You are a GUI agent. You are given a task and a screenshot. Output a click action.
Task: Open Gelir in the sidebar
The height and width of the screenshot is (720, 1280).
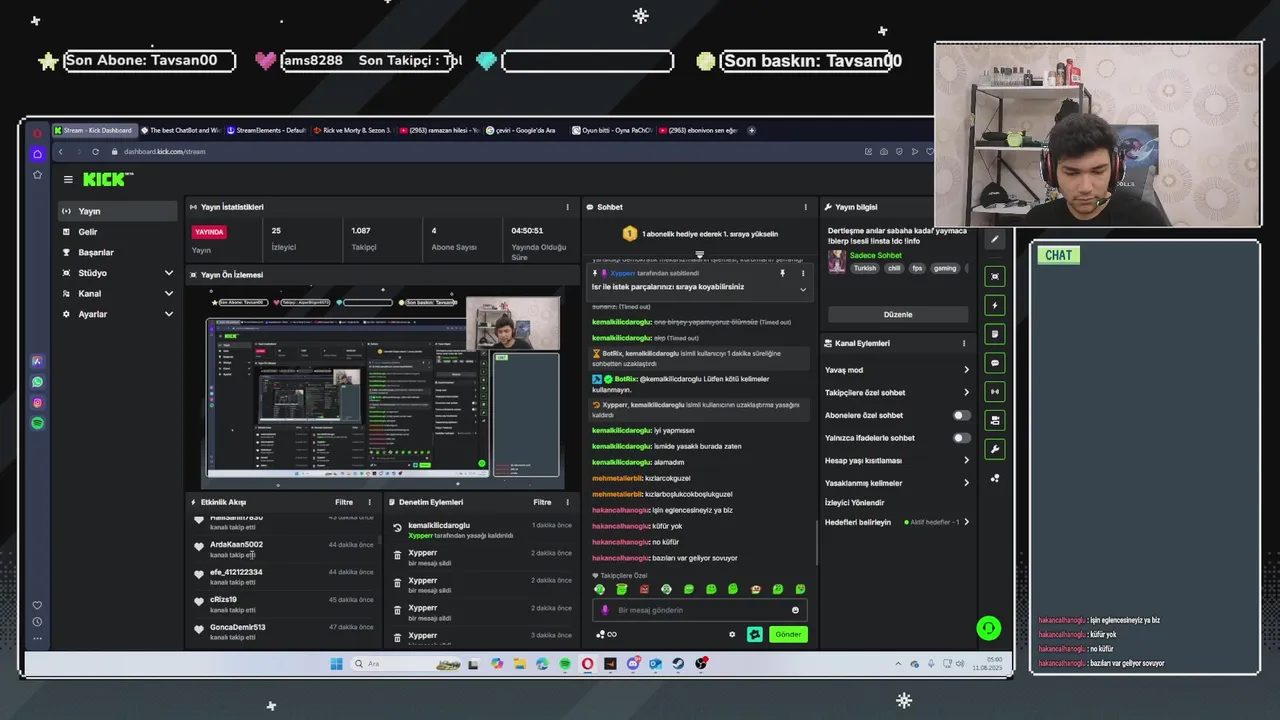point(117,232)
